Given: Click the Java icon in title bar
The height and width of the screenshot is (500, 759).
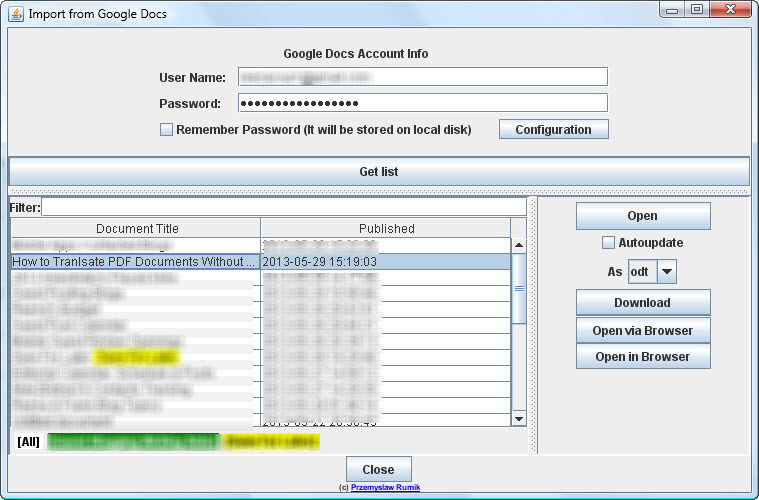Looking at the screenshot, I should point(15,14).
